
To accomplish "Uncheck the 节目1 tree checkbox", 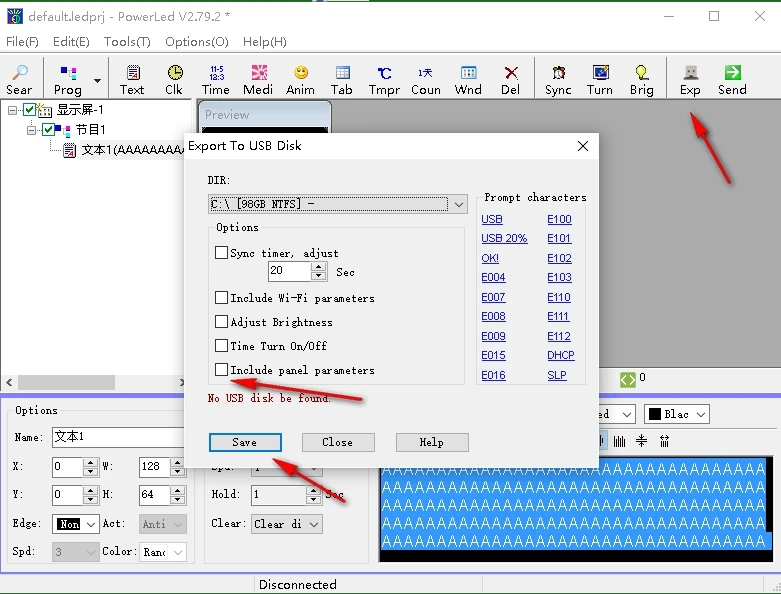I will pos(48,130).
